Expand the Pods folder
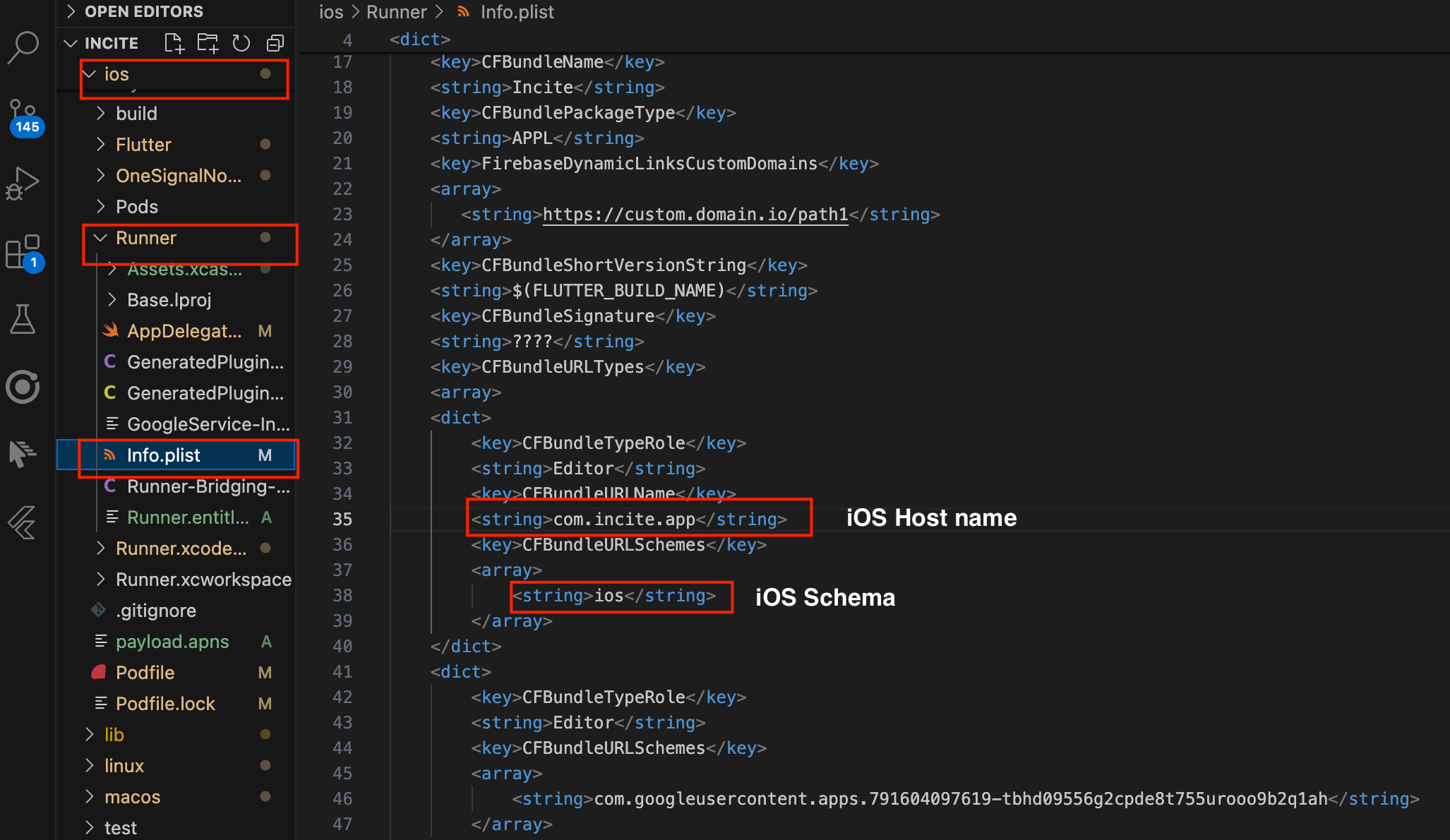The width and height of the screenshot is (1450, 840). [x=136, y=207]
